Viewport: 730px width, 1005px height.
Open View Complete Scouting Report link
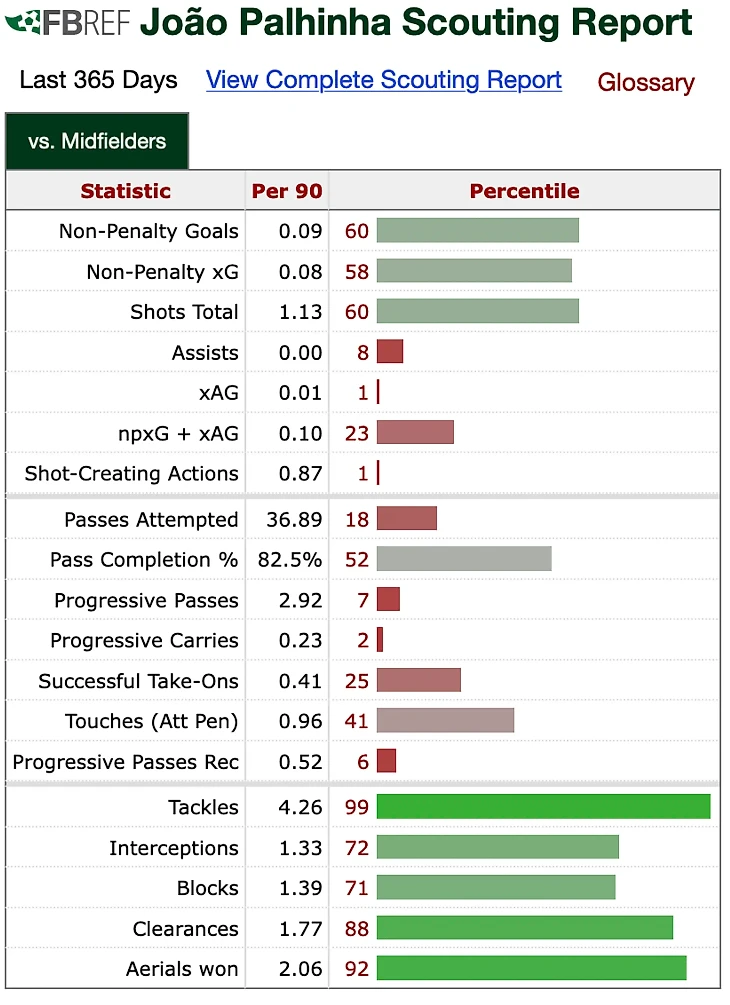(384, 81)
